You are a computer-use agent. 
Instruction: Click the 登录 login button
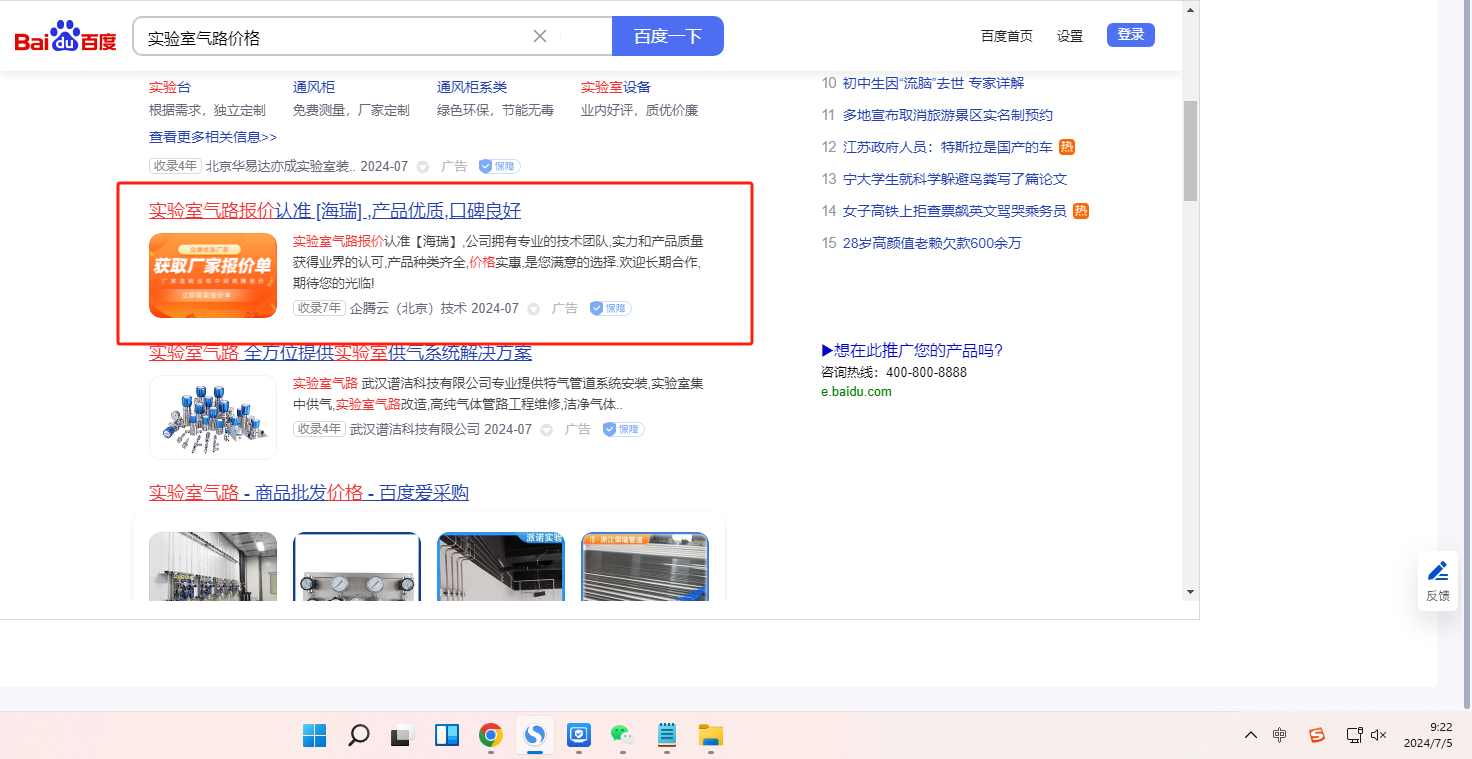[x=1130, y=35]
